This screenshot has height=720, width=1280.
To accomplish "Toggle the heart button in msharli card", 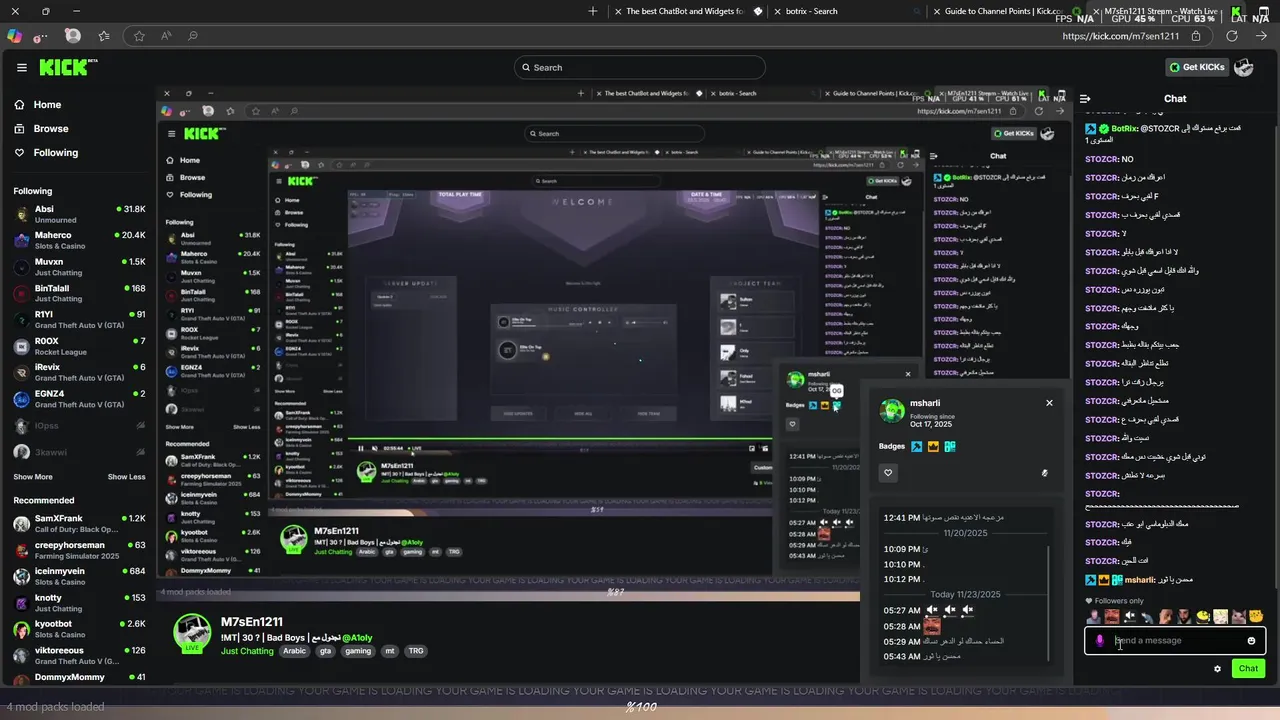I will click(x=888, y=473).
